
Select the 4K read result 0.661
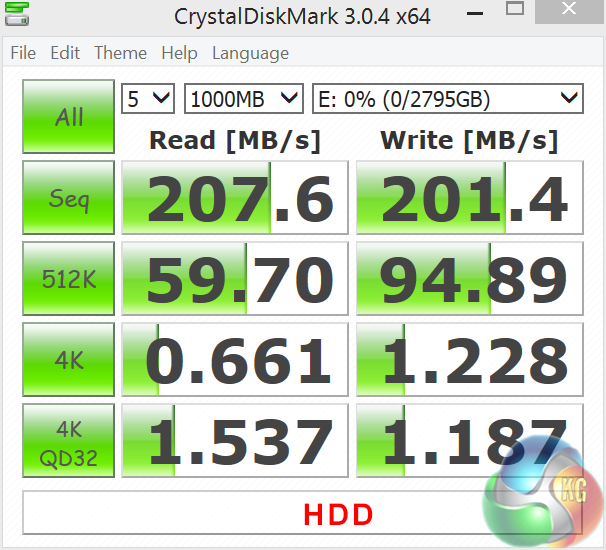[235, 359]
